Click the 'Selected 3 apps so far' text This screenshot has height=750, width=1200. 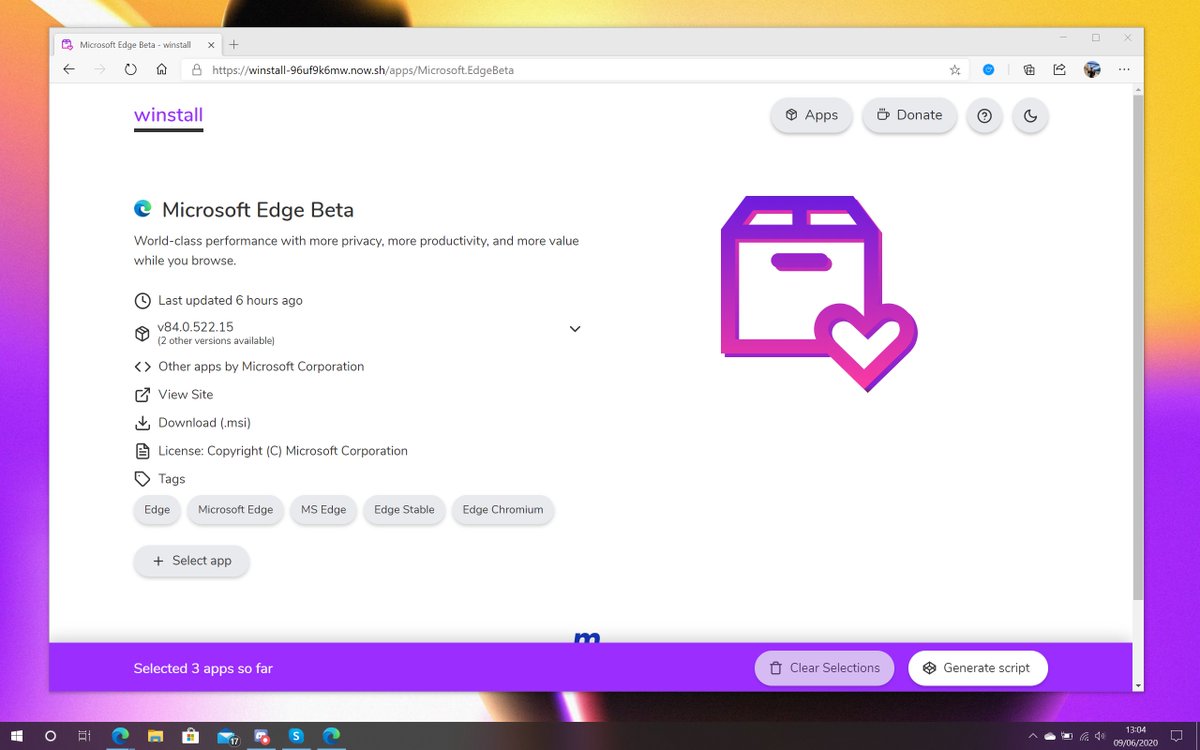click(203, 668)
